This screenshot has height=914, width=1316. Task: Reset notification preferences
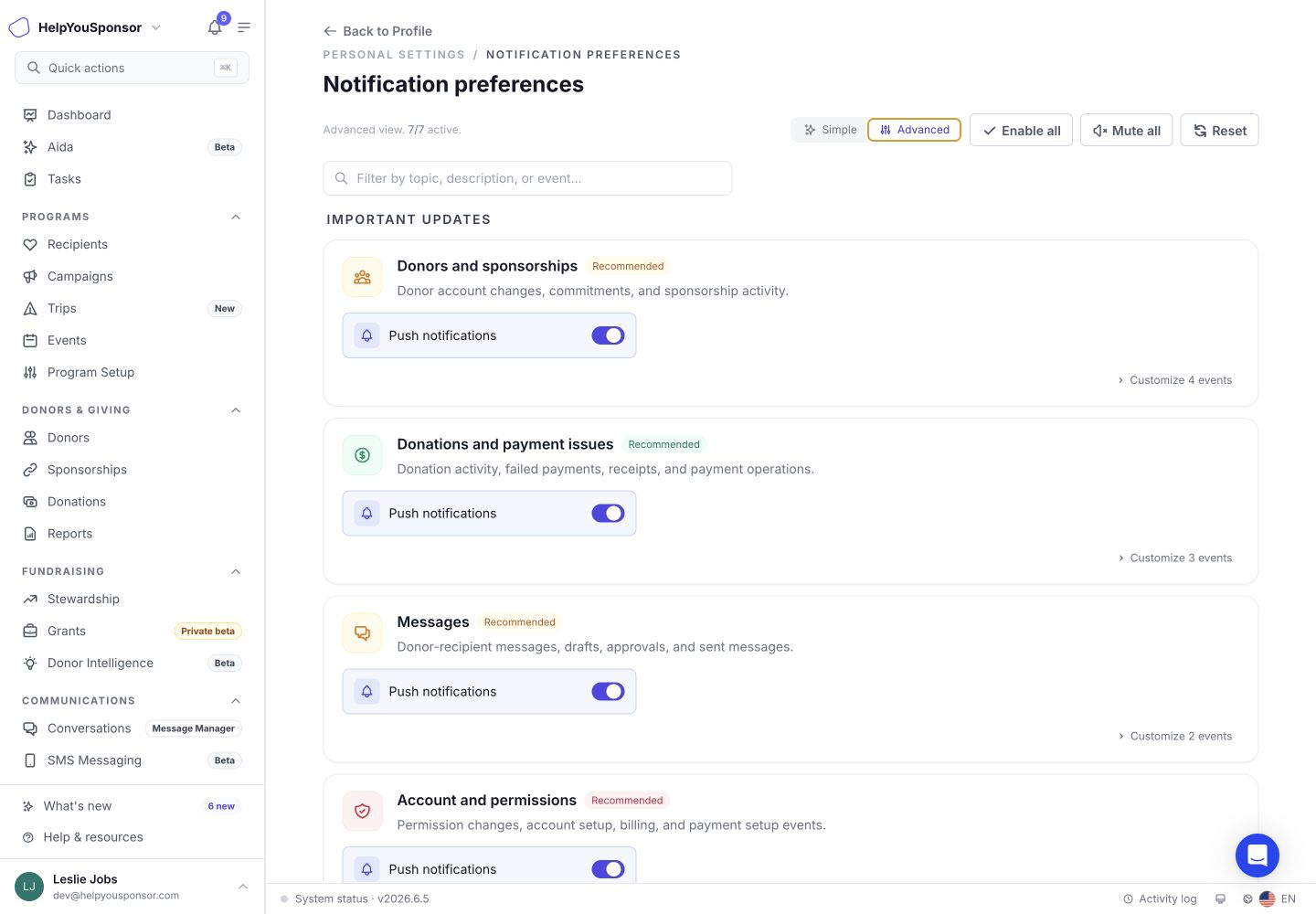coord(1219,131)
